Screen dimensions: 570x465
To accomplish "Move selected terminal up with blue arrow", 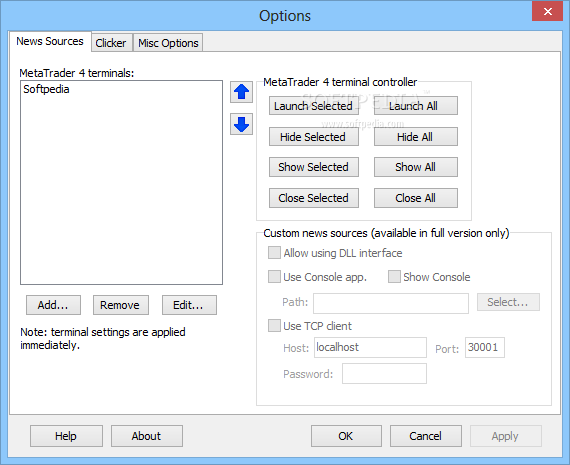I will pos(241,92).
